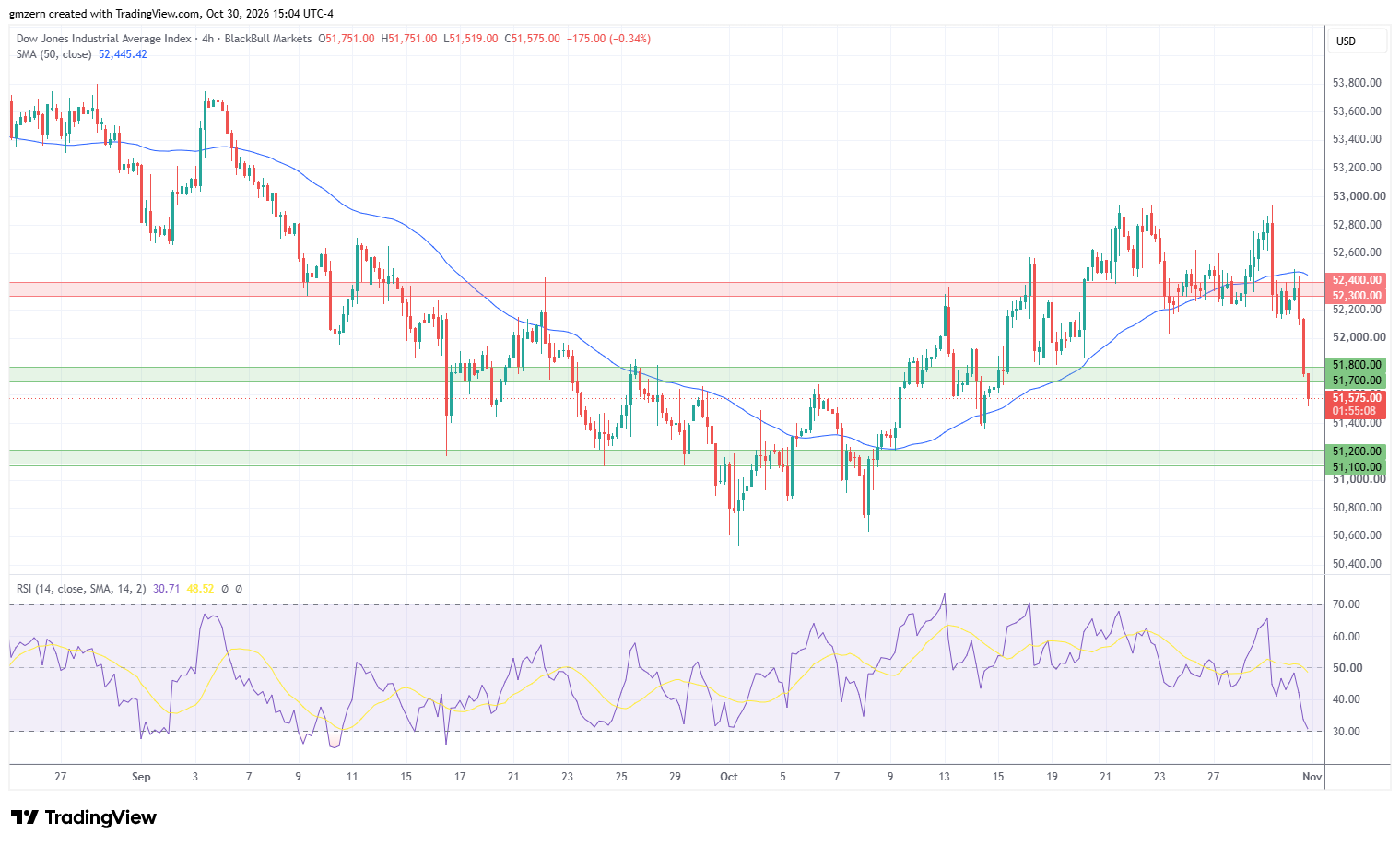Click the Nov label on the time axis

pos(1312,777)
